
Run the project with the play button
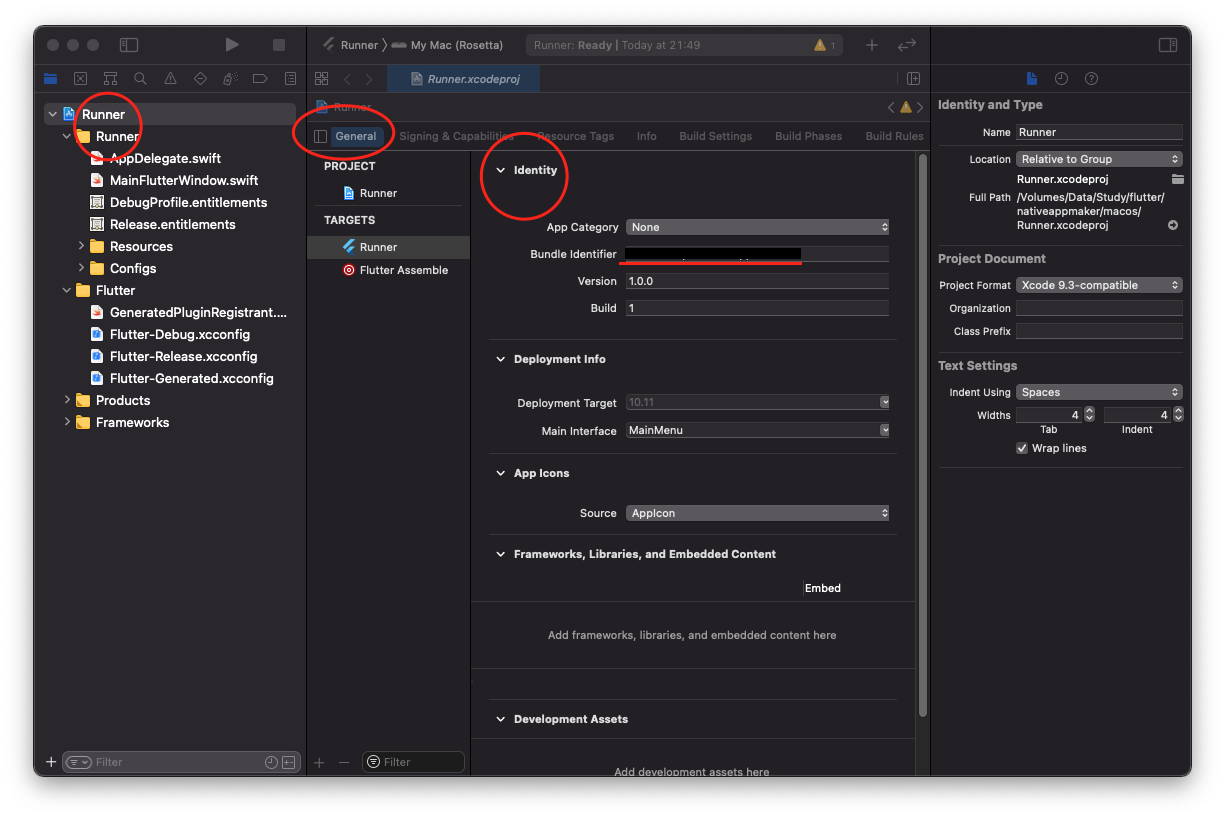(x=232, y=45)
